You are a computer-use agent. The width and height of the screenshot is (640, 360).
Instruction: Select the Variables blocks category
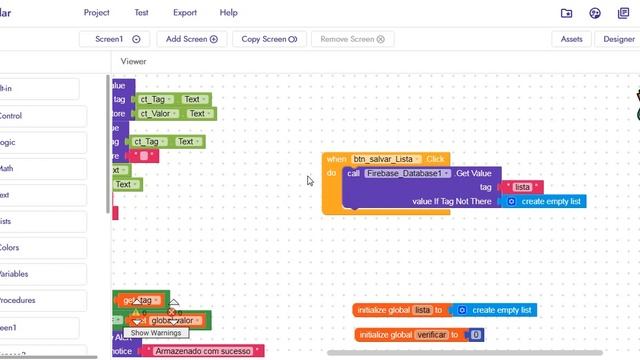click(43, 274)
